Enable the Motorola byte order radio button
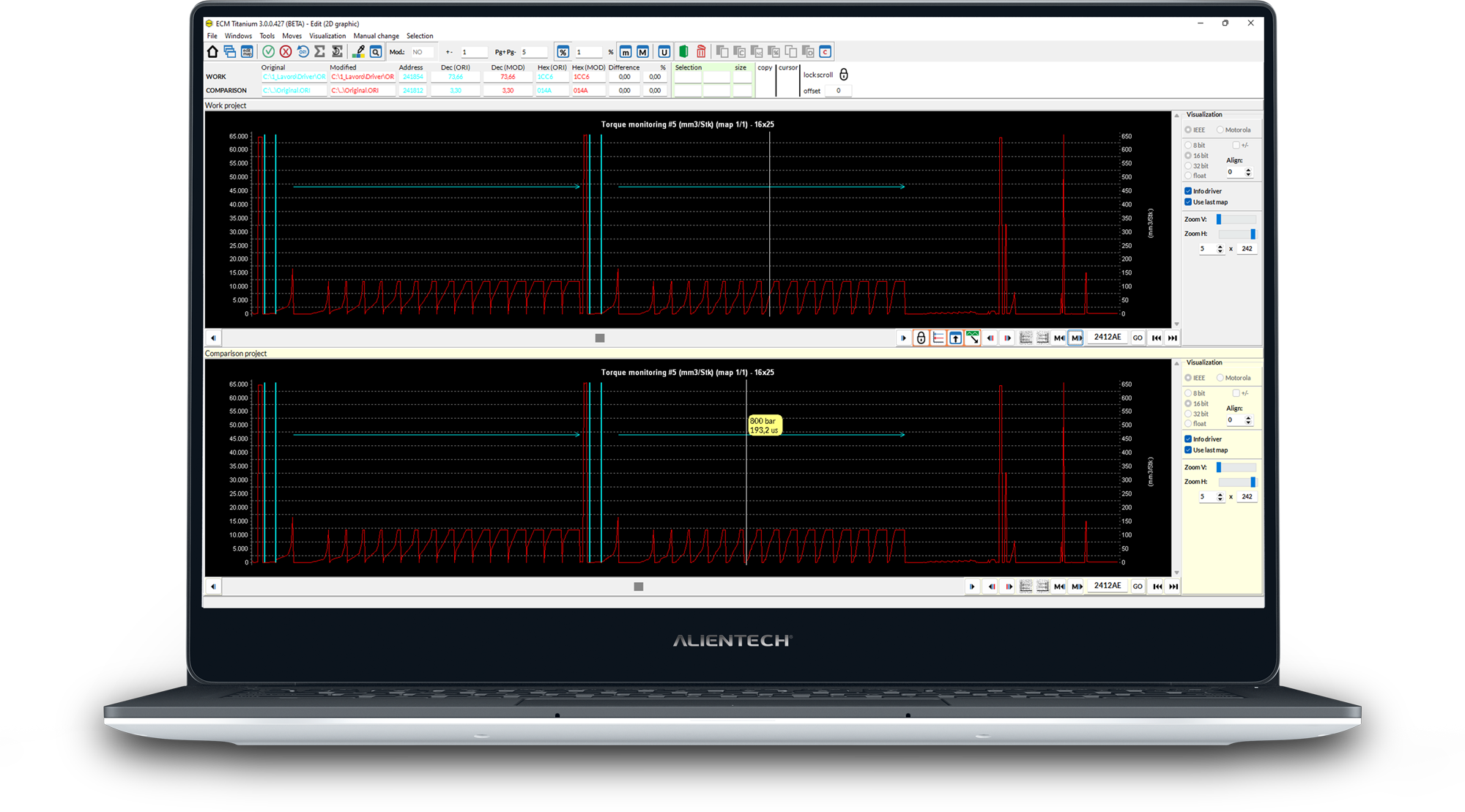 pyautogui.click(x=1220, y=130)
